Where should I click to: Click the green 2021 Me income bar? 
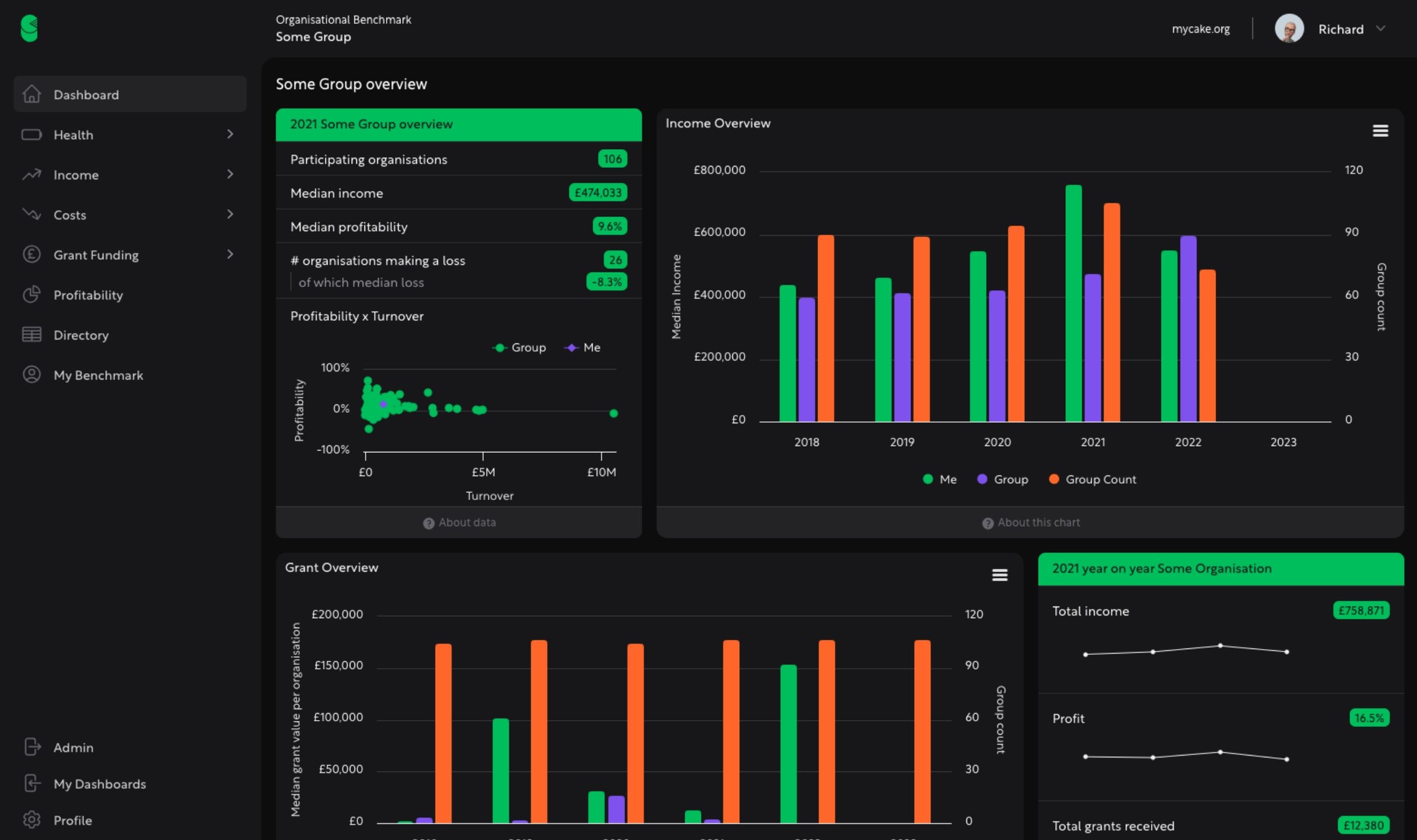tap(1074, 303)
